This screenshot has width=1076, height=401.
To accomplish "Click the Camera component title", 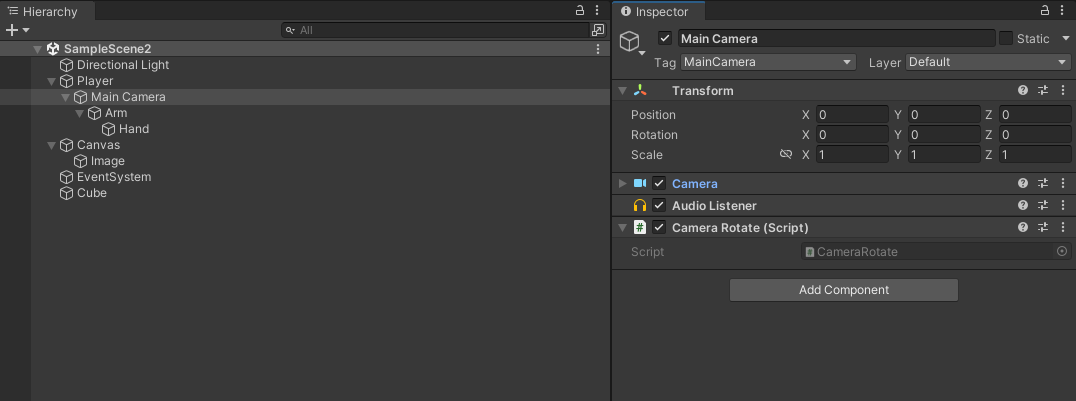I will pyautogui.click(x=694, y=183).
